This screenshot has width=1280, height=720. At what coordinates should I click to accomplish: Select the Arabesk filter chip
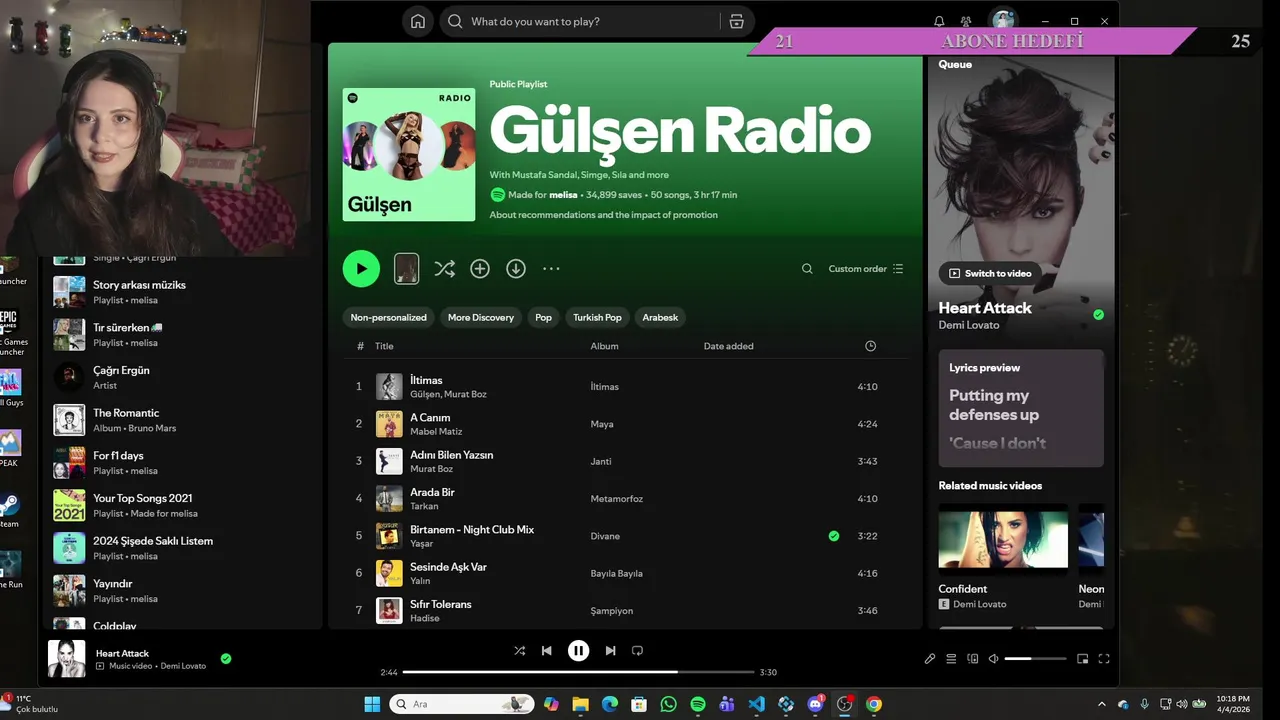pyautogui.click(x=660, y=317)
